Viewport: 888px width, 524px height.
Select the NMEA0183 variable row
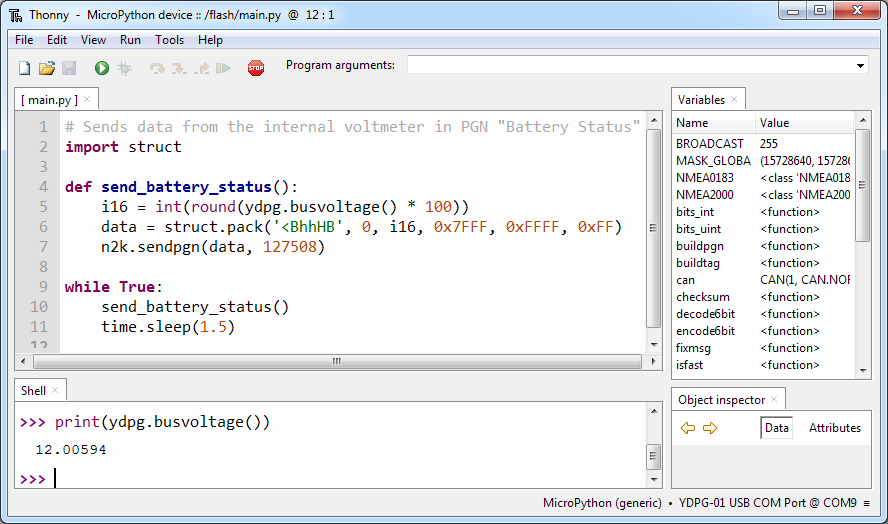pos(763,177)
